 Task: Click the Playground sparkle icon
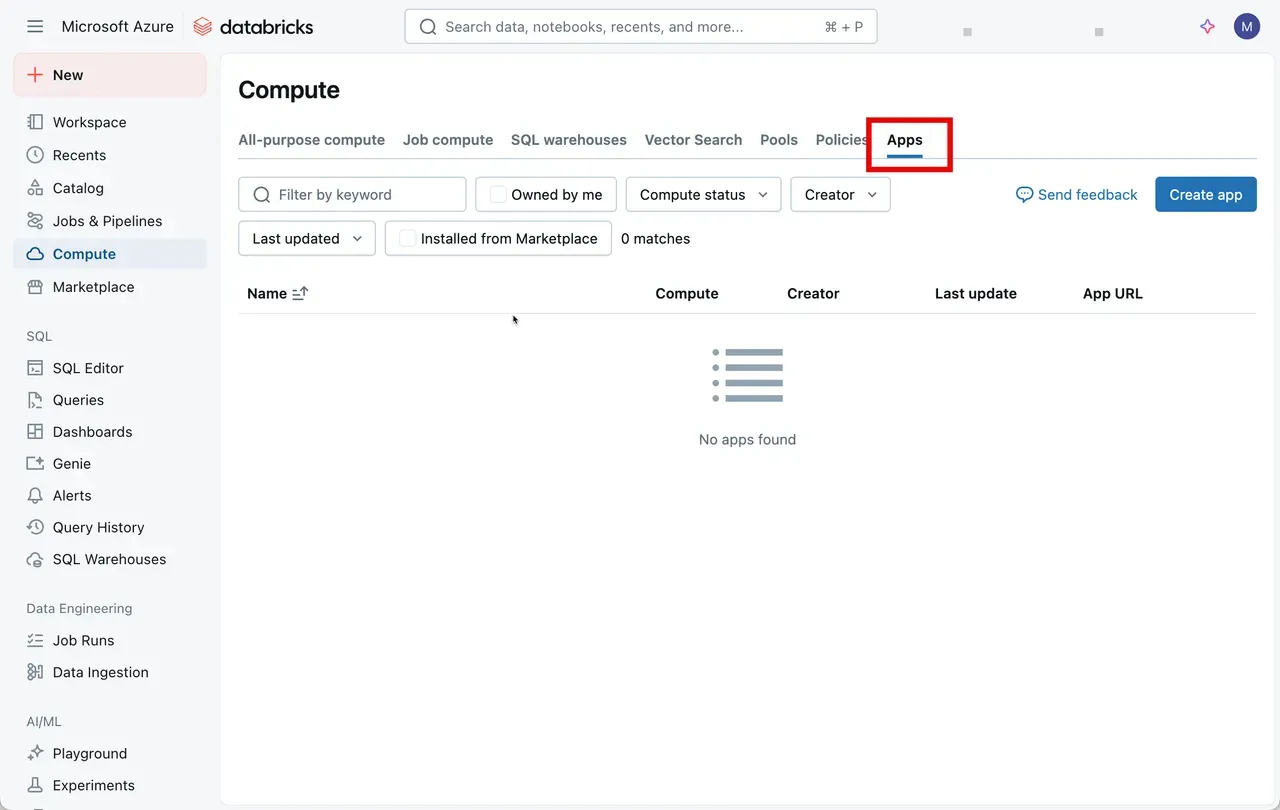click(x=35, y=753)
